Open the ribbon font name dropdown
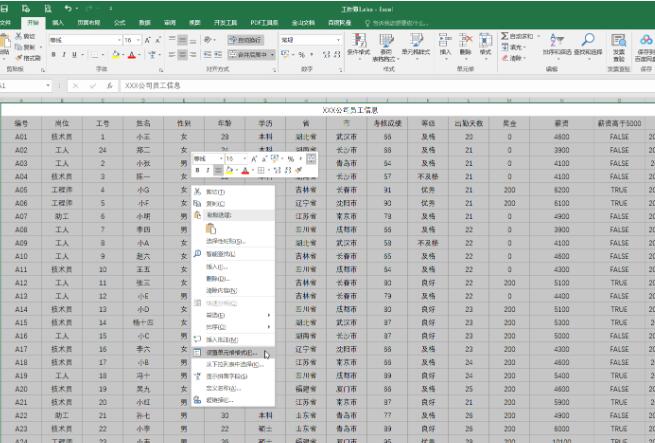Screen dimensions: 655x443 pos(119,40)
